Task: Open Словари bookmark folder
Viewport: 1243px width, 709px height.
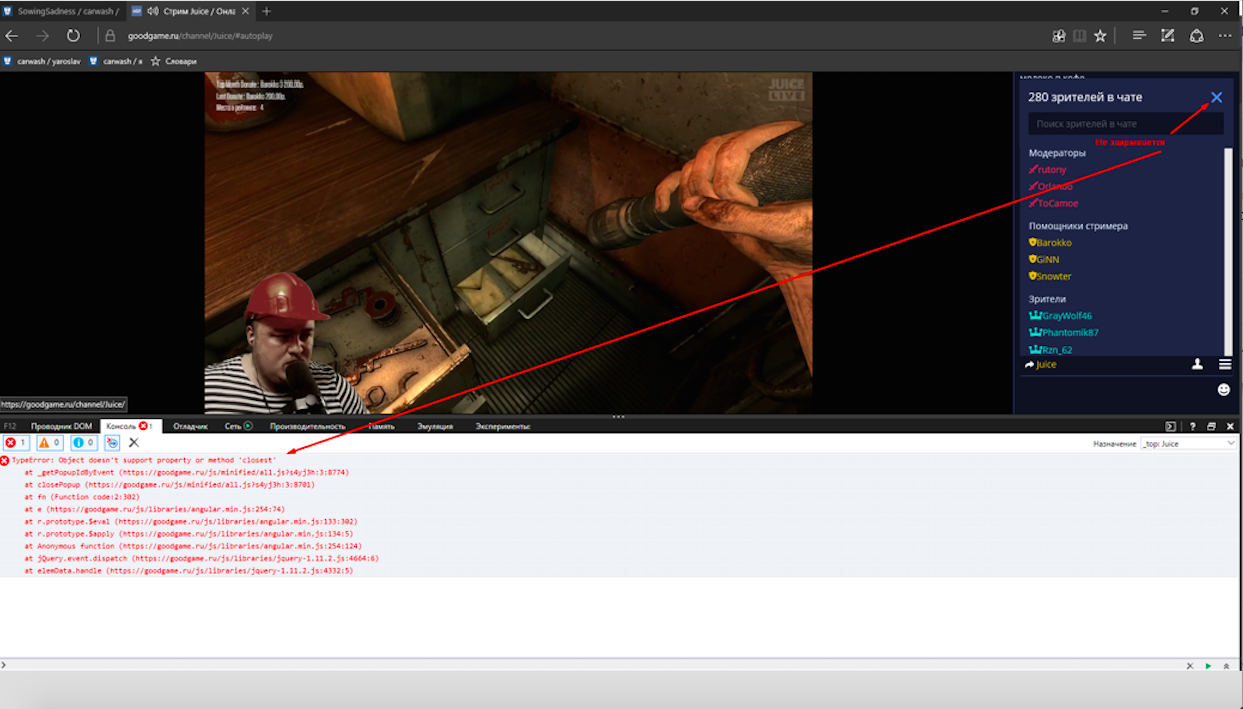Action: pyautogui.click(x=174, y=61)
